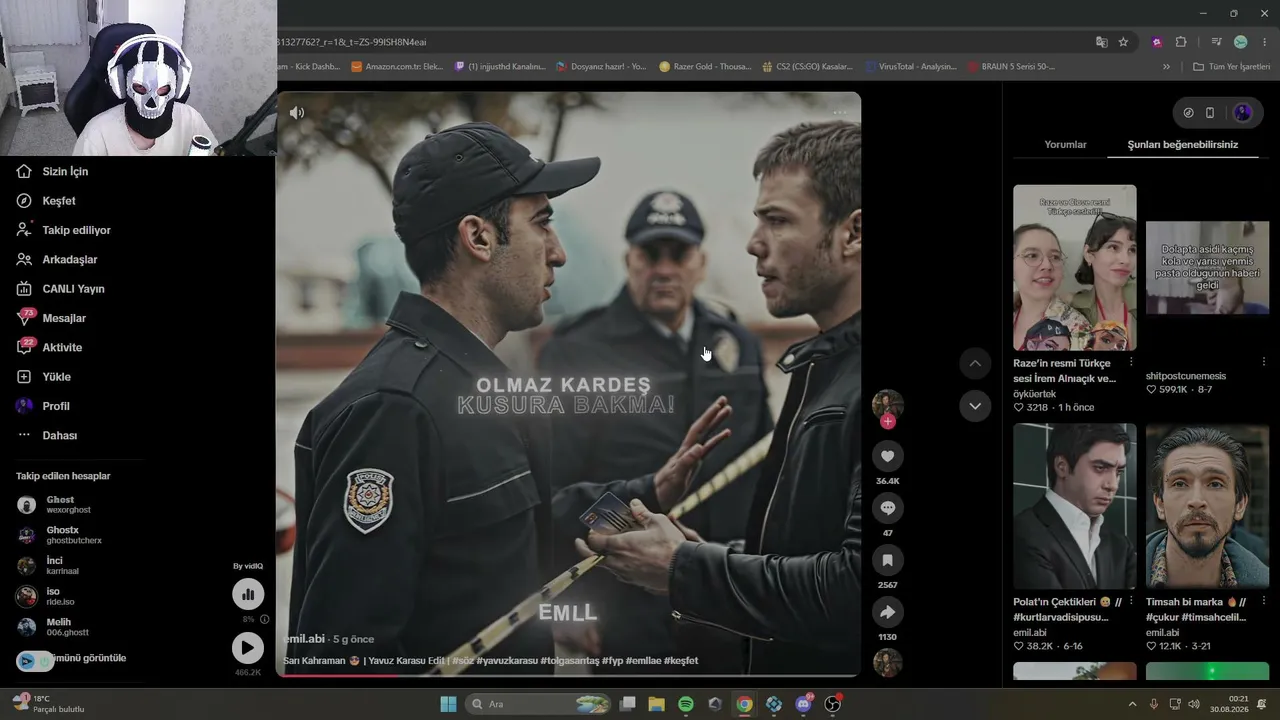Open options for Polat'ın Çektikleri card
Image resolution: width=1280 pixels, height=720 pixels.
tap(1131, 601)
